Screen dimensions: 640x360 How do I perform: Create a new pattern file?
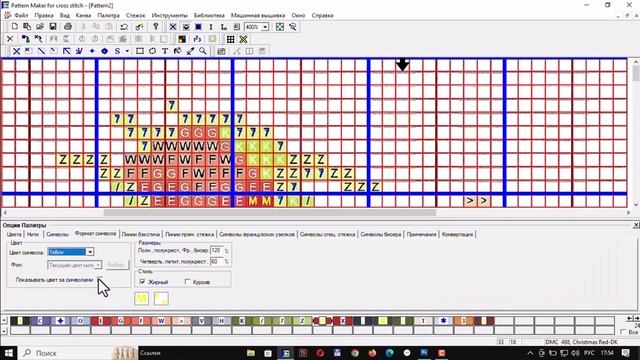pos(14,27)
